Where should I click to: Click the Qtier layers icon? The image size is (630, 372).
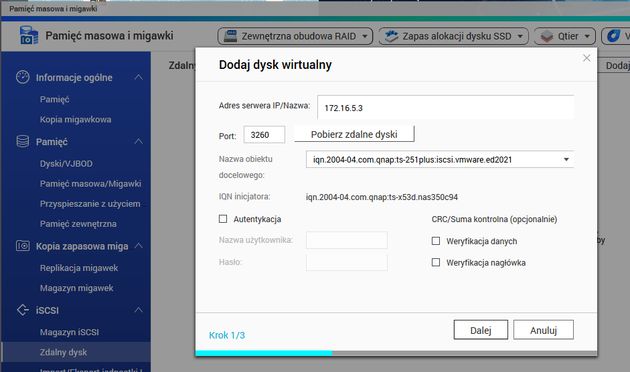pos(546,37)
